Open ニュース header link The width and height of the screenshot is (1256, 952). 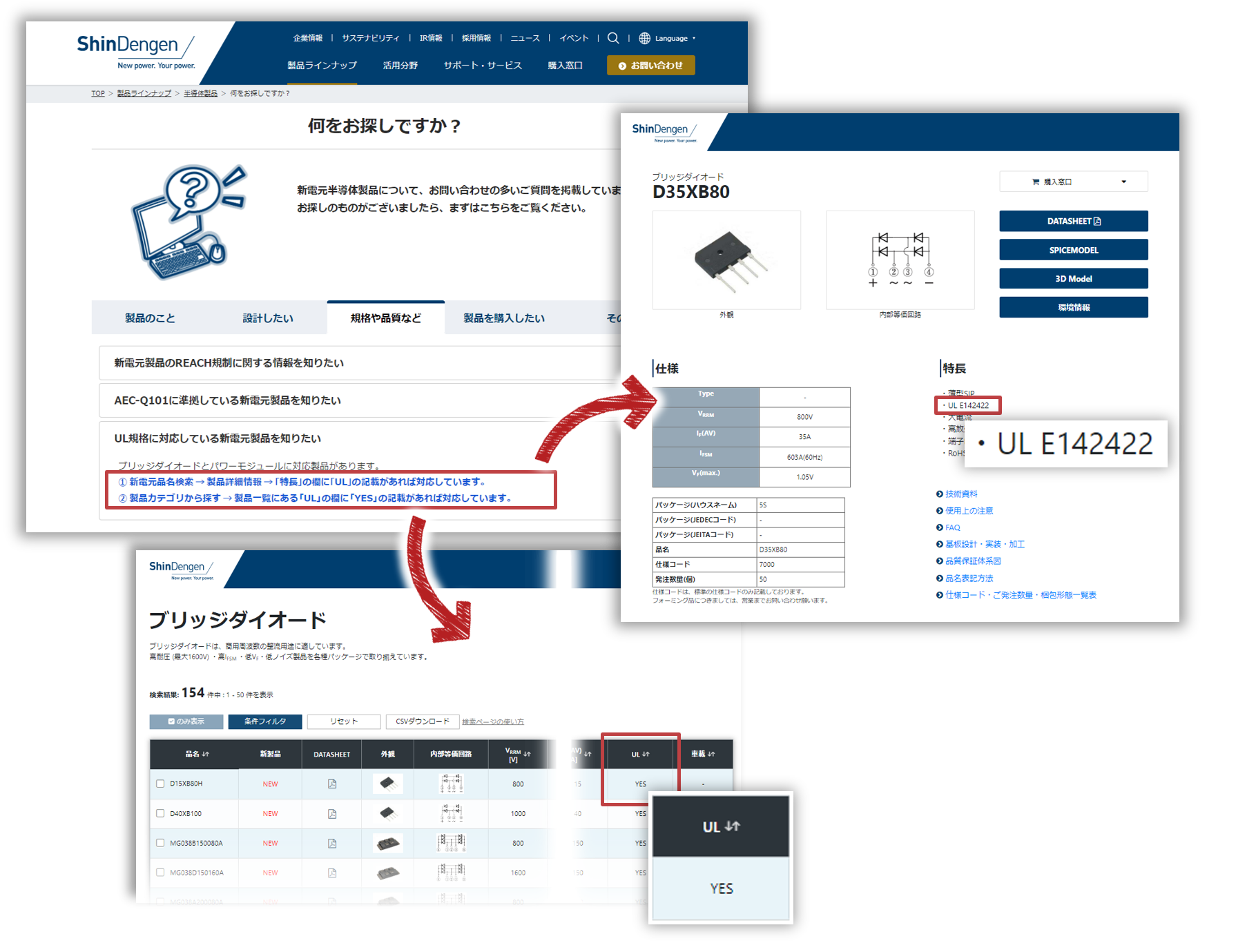pyautogui.click(x=525, y=39)
